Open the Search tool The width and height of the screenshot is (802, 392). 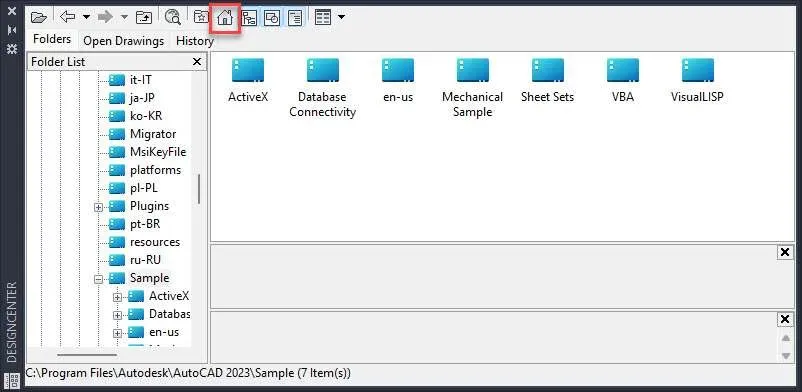click(173, 17)
